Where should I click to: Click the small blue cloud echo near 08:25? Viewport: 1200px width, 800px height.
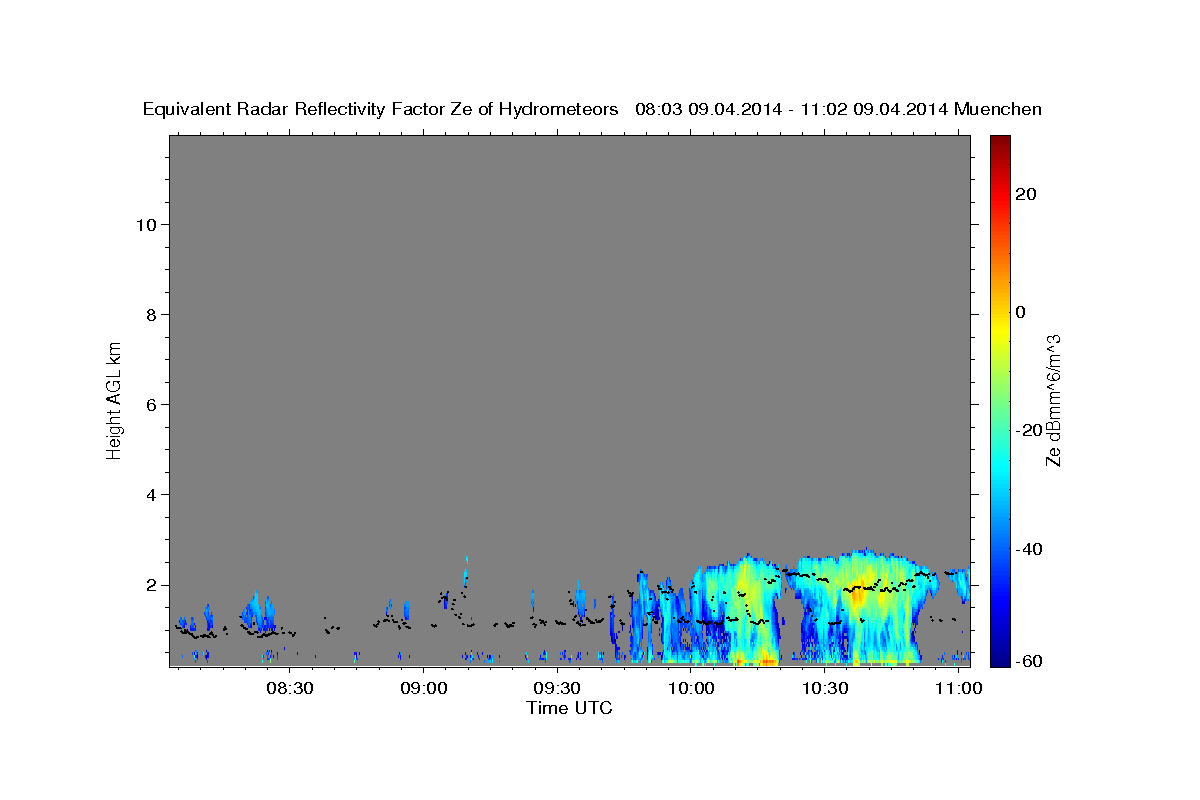coord(259,611)
